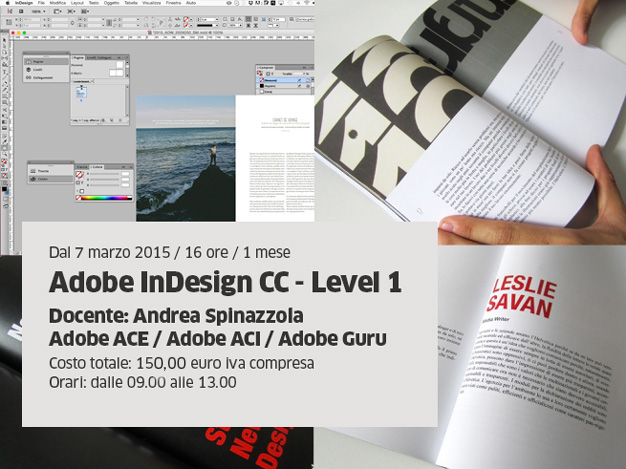
Task: Open the Colore panel flyout menu
Action: click(131, 166)
